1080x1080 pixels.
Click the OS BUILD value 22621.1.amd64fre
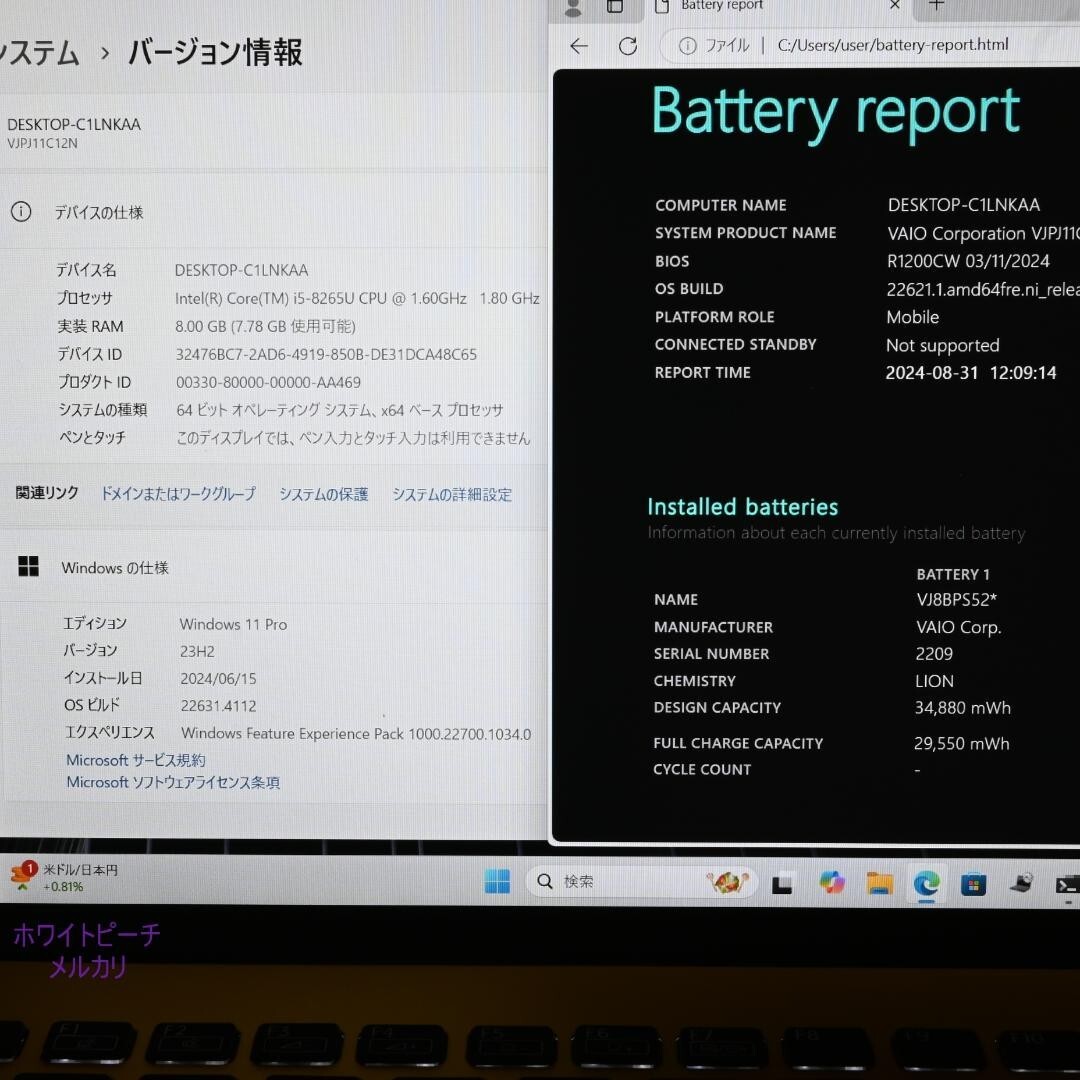[x=983, y=289]
